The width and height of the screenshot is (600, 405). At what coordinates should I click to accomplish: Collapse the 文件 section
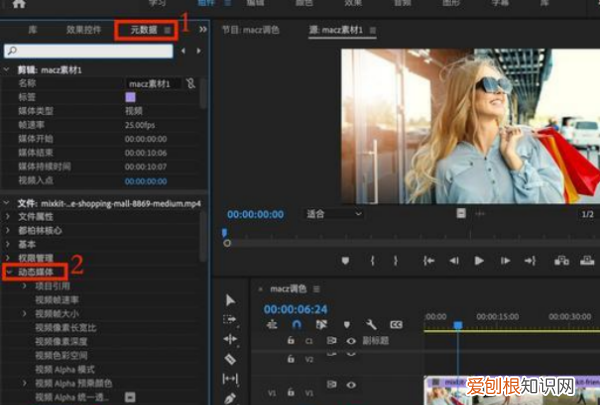pyautogui.click(x=6, y=203)
